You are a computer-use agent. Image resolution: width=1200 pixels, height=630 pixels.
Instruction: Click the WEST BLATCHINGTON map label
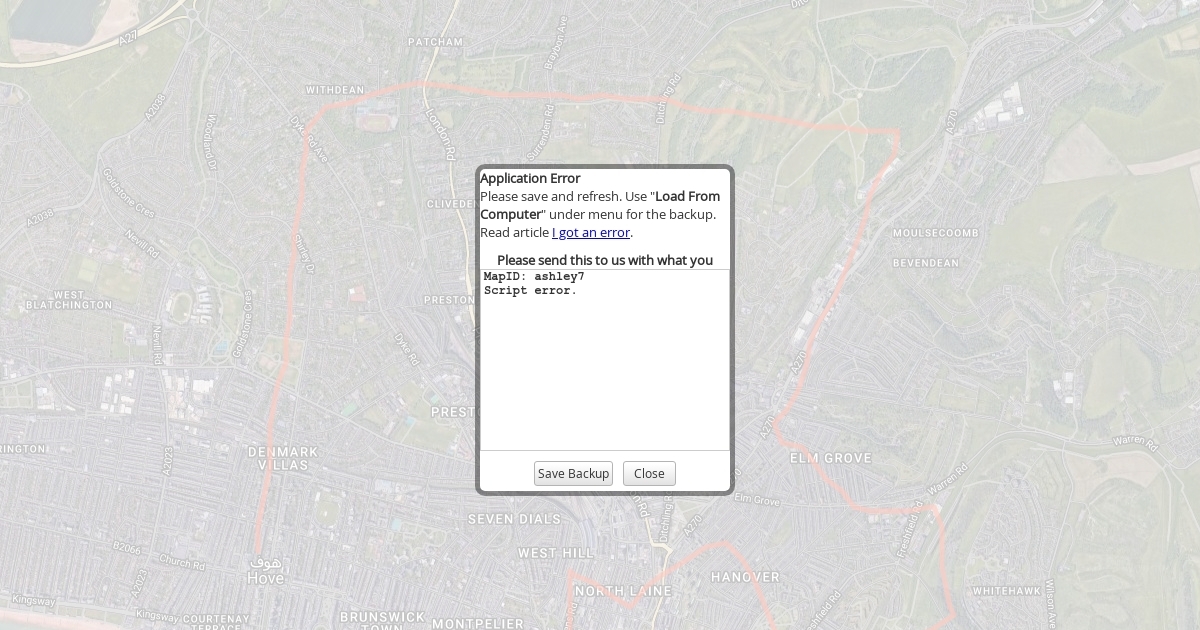coord(69,300)
